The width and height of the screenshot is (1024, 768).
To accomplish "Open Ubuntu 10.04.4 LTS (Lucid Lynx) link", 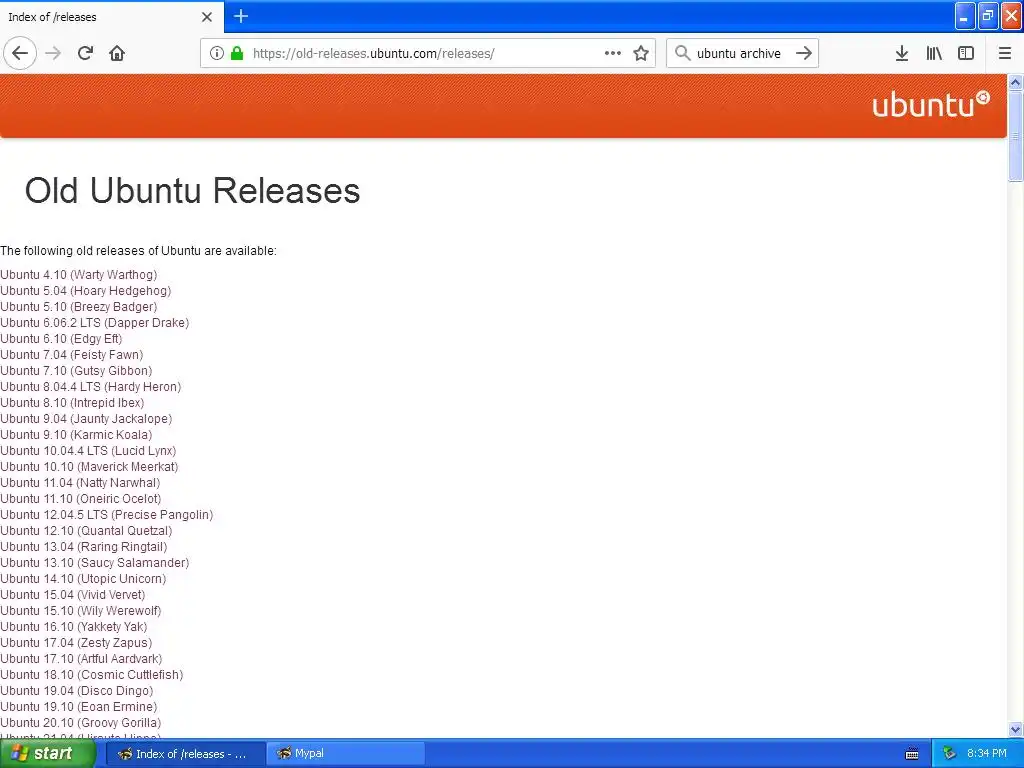I will coord(88,451).
